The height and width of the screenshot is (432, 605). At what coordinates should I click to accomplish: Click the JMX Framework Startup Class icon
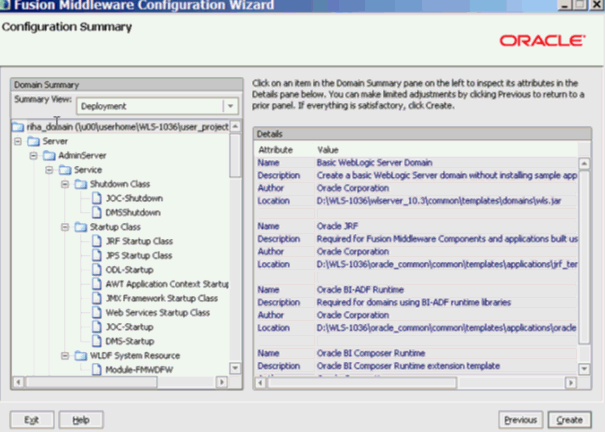[97, 298]
